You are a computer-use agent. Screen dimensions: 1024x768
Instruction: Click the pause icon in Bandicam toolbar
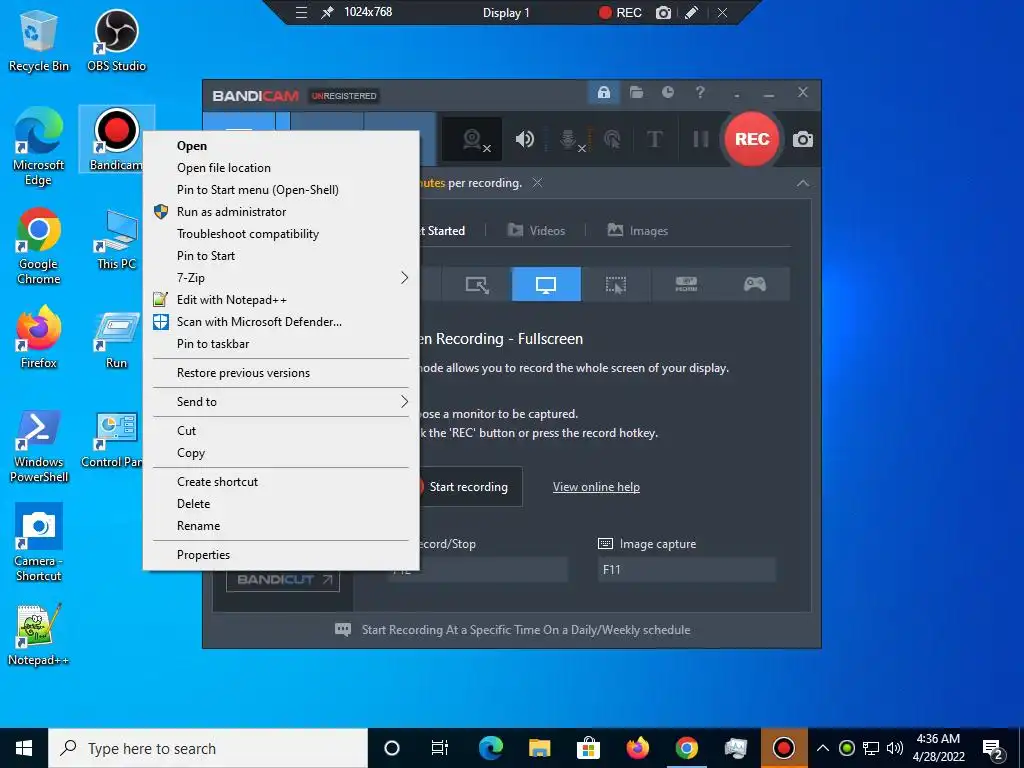click(x=700, y=139)
